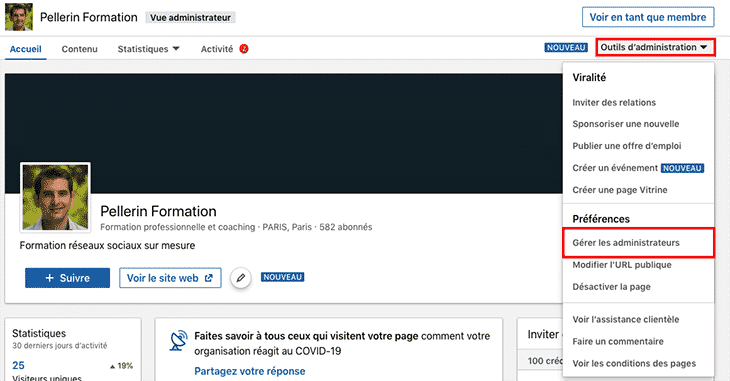Open Voir l'assistance clientèle
This screenshot has width=730, height=381.
click(626, 320)
